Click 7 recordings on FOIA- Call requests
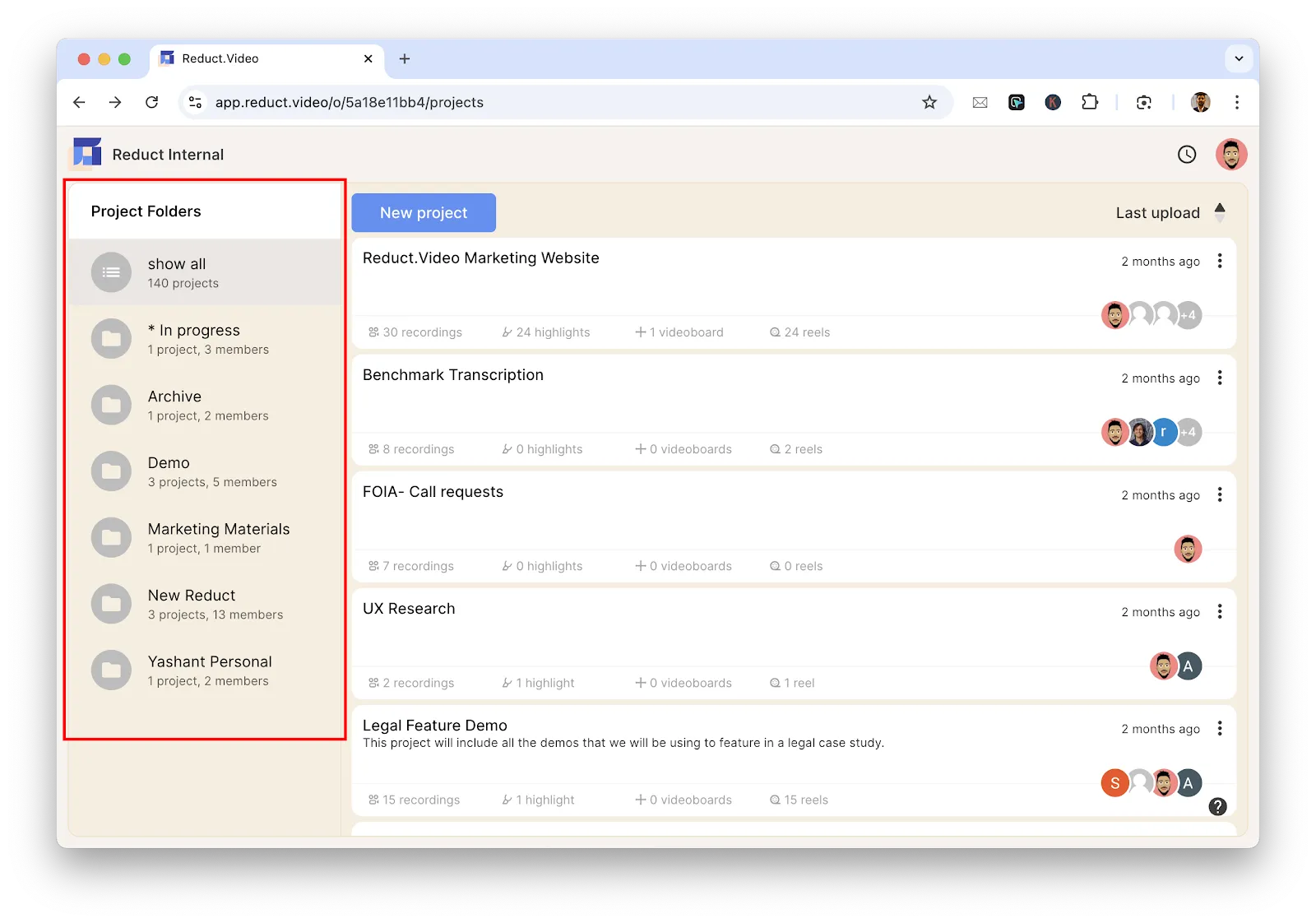The width and height of the screenshot is (1316, 923). 411,566
